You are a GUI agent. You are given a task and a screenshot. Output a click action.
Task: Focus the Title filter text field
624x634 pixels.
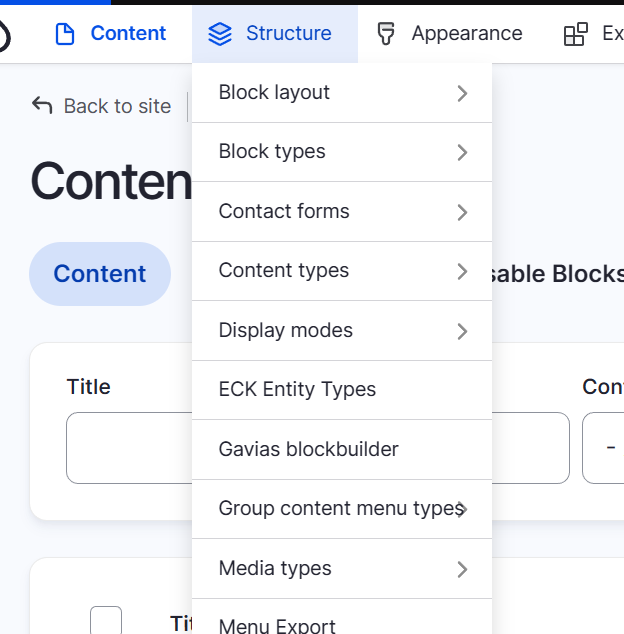(128, 448)
